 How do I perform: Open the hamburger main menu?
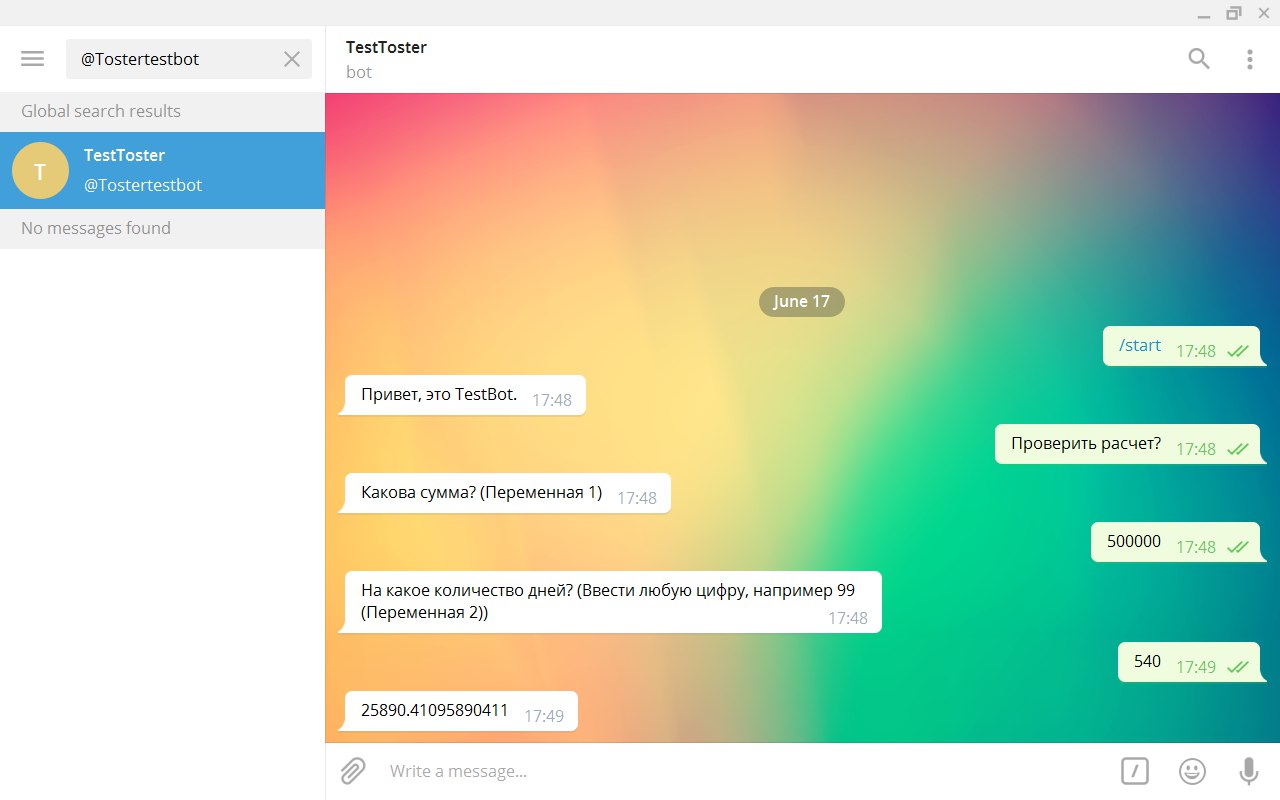tap(33, 59)
